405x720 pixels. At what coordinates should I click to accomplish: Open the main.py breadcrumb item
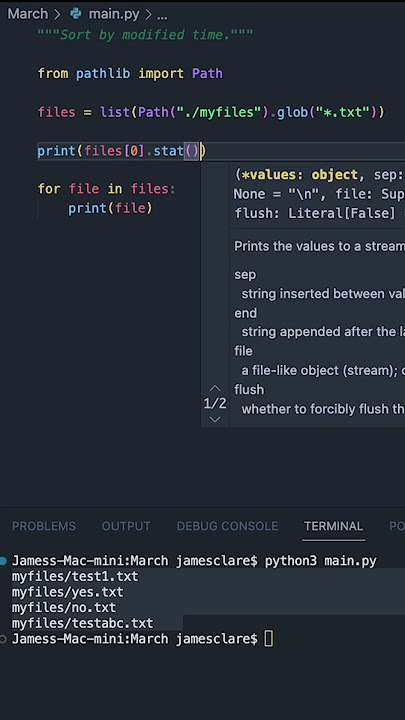114,14
